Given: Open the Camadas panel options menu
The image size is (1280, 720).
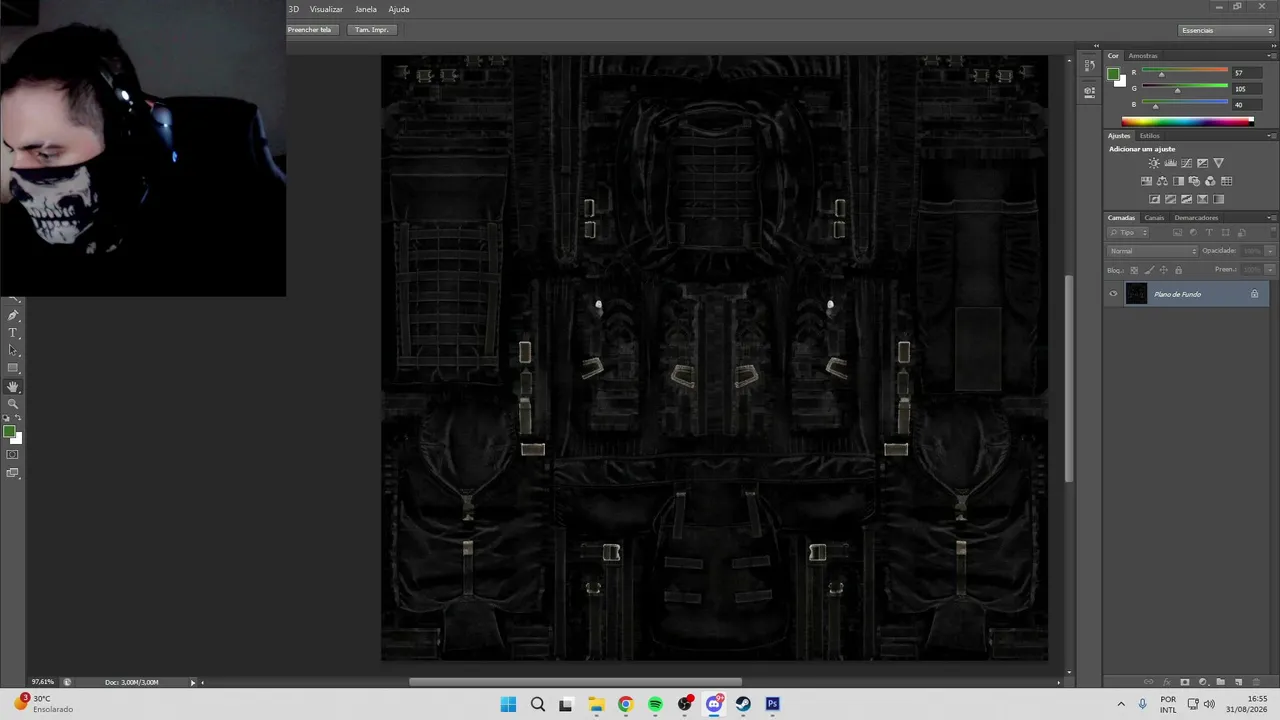Looking at the screenshot, I should tap(1271, 218).
